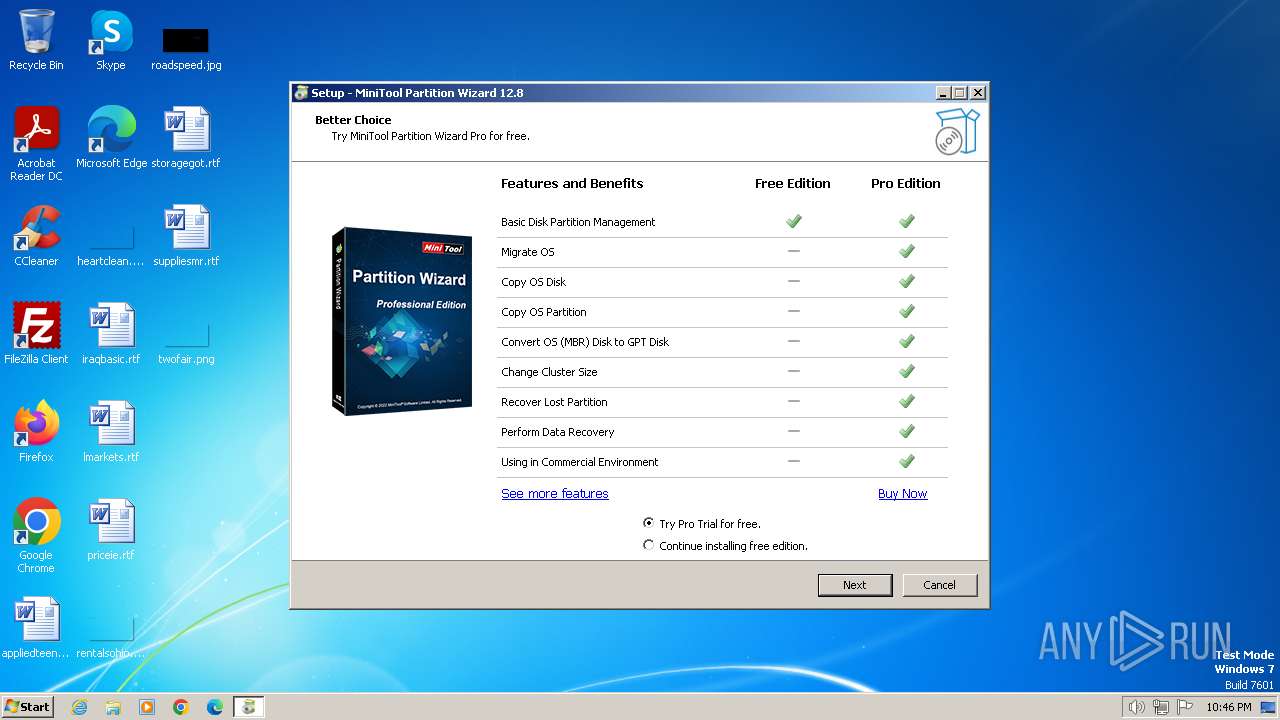The image size is (1280, 720).
Task: Open Windows Explorer from the taskbar
Action: coord(113,707)
